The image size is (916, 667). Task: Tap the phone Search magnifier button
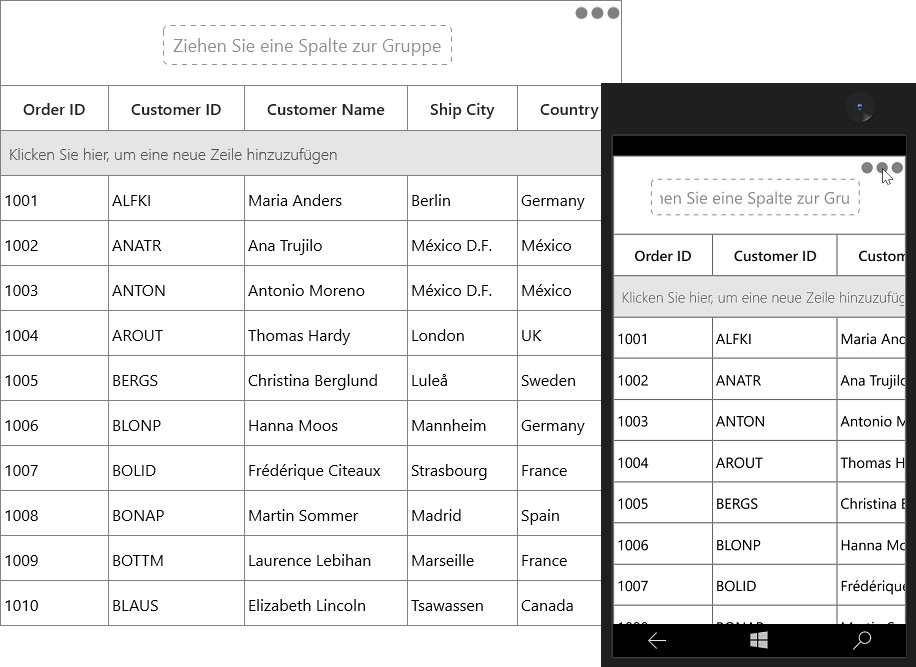pos(862,641)
